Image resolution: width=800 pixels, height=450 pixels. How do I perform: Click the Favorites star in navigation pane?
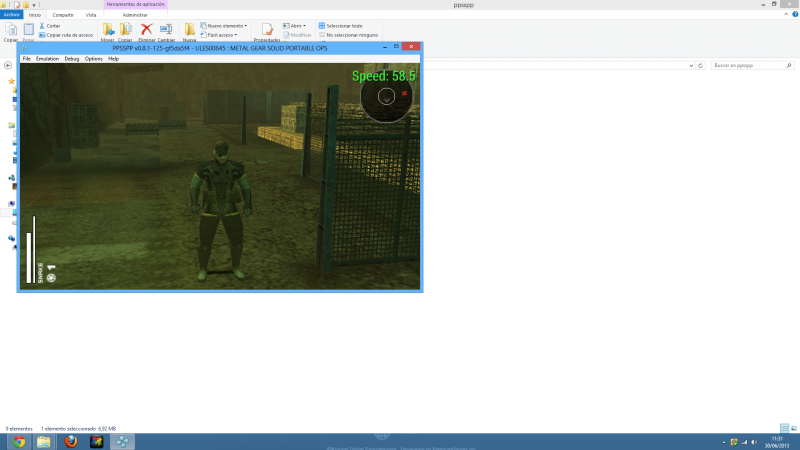[11, 81]
